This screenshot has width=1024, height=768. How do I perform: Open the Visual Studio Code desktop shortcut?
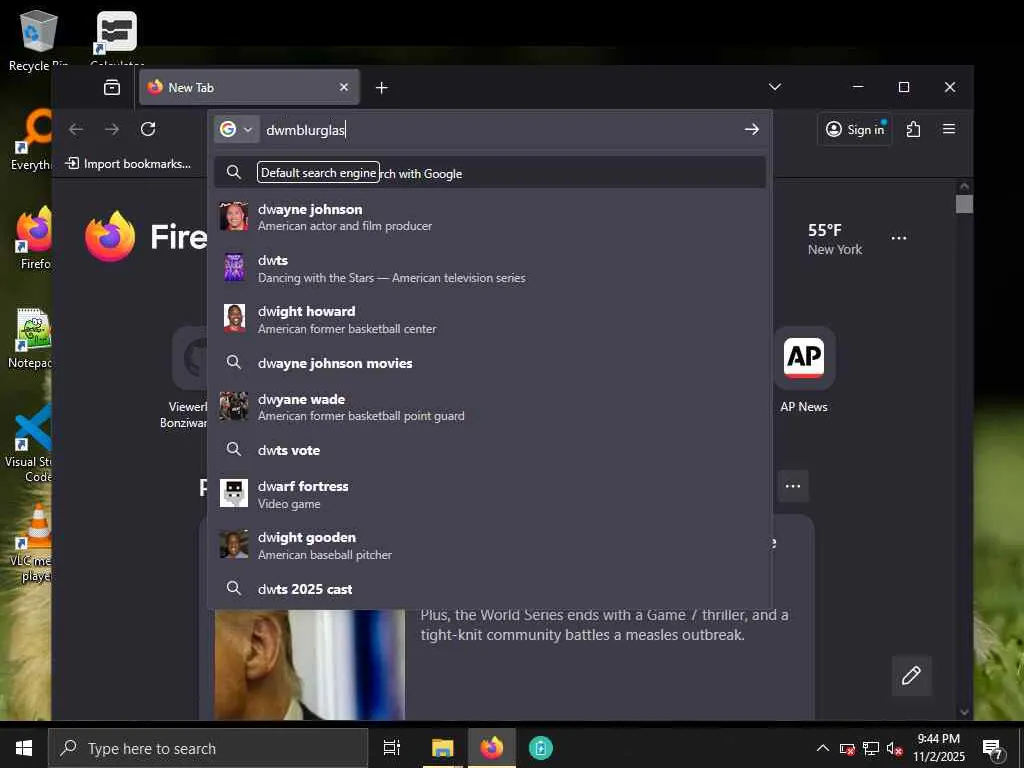[30, 443]
